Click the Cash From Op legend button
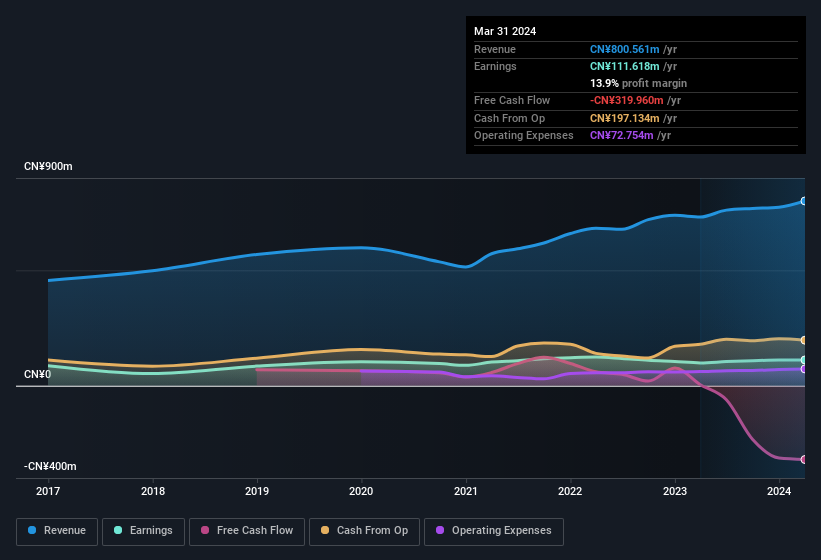 pos(364,530)
